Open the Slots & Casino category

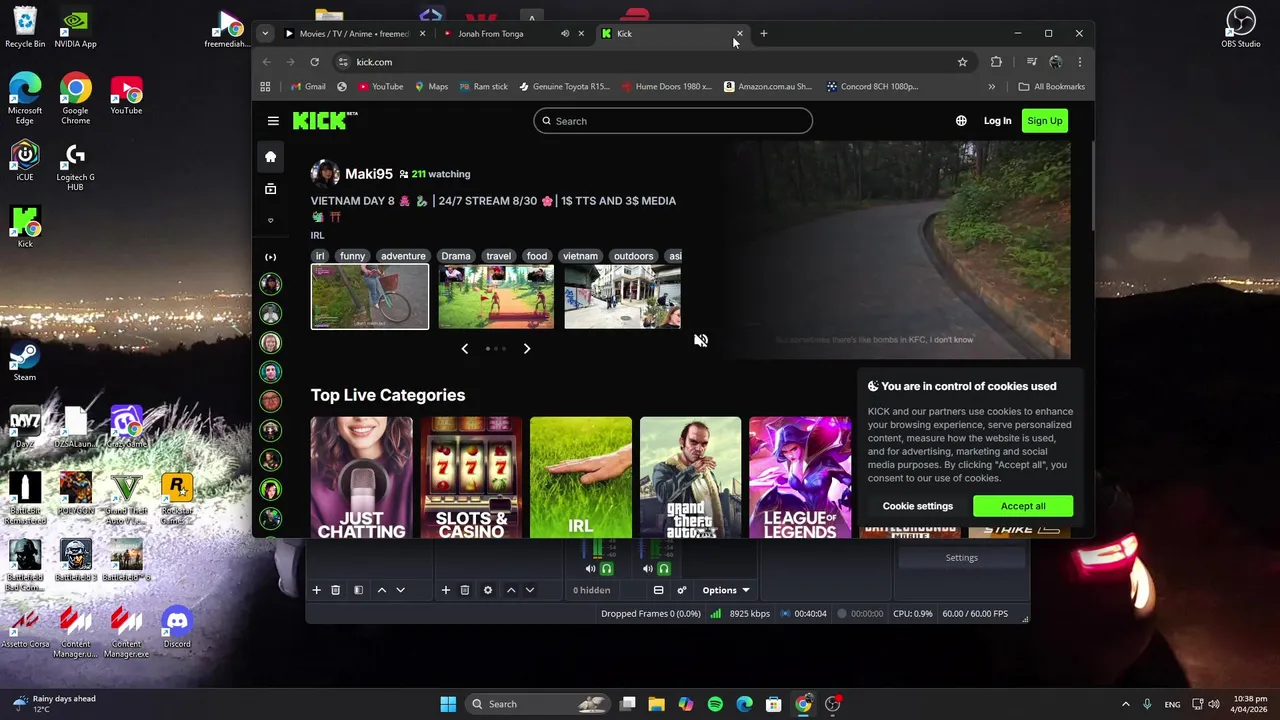tap(471, 478)
